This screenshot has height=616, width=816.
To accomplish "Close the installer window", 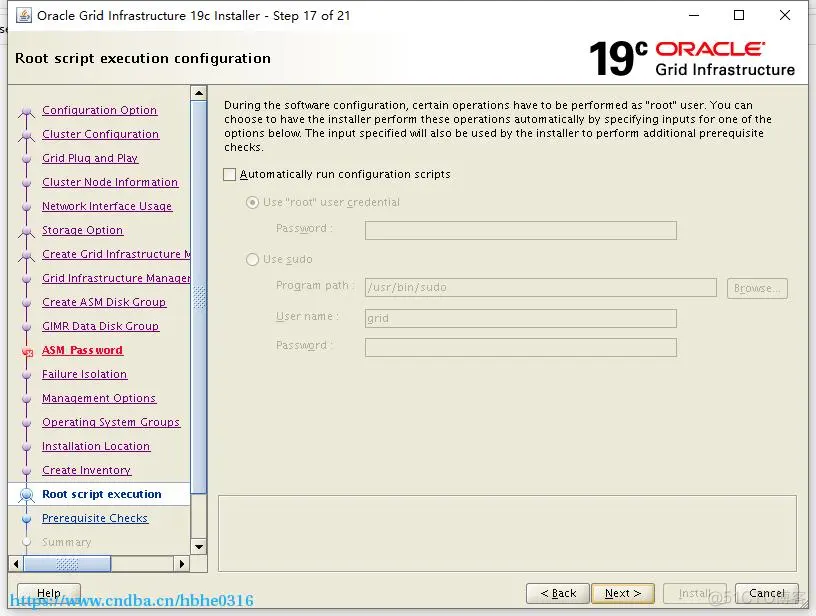I will (785, 15).
